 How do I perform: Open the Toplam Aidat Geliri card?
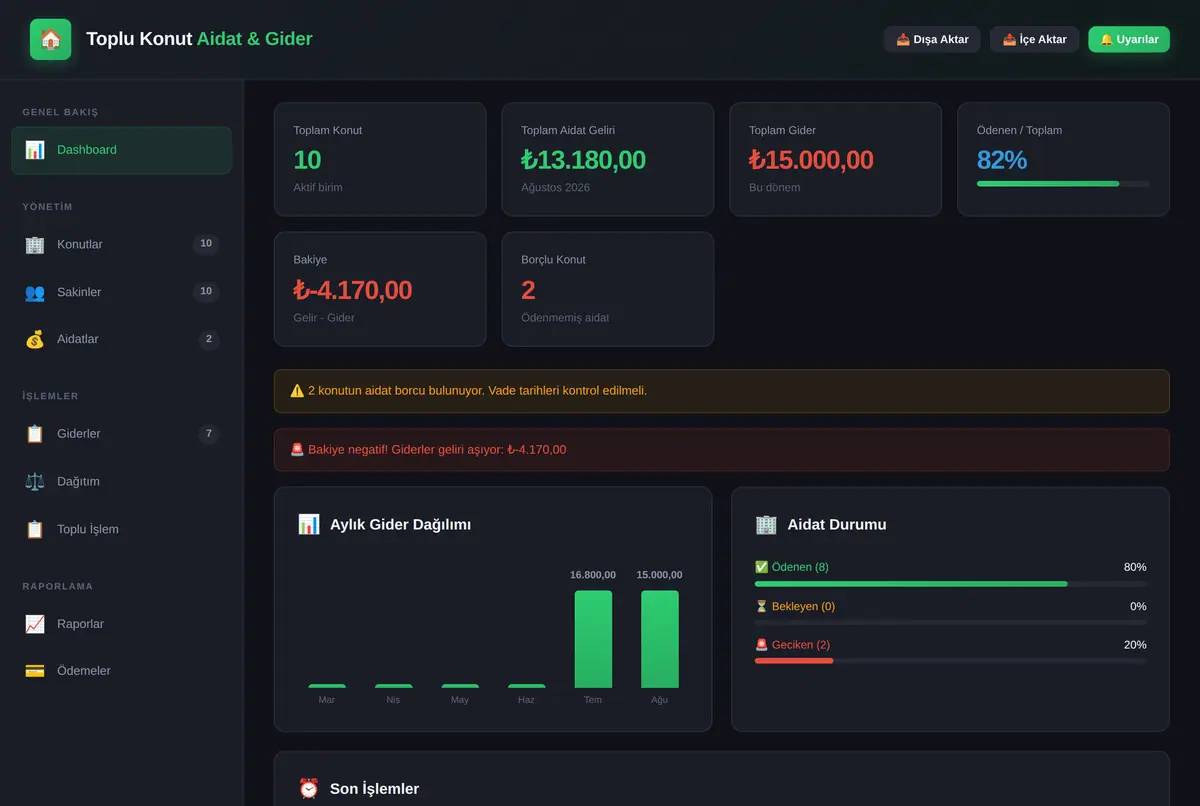(608, 159)
